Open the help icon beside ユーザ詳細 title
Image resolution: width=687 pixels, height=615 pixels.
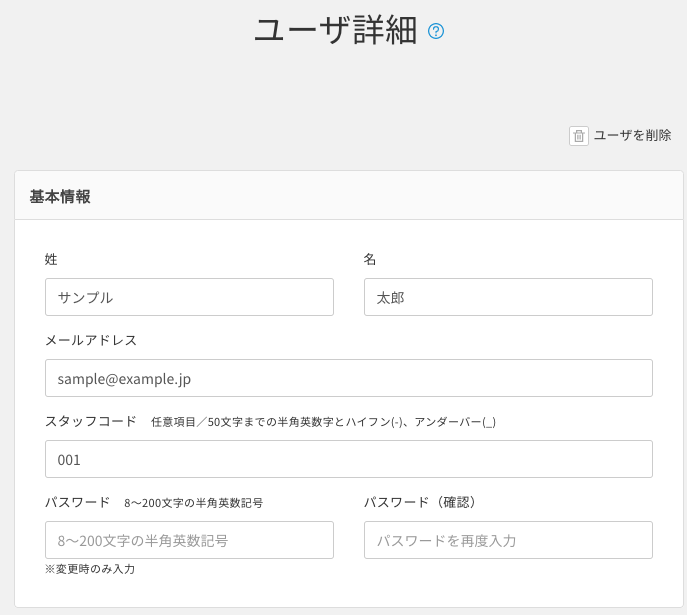tap(436, 31)
